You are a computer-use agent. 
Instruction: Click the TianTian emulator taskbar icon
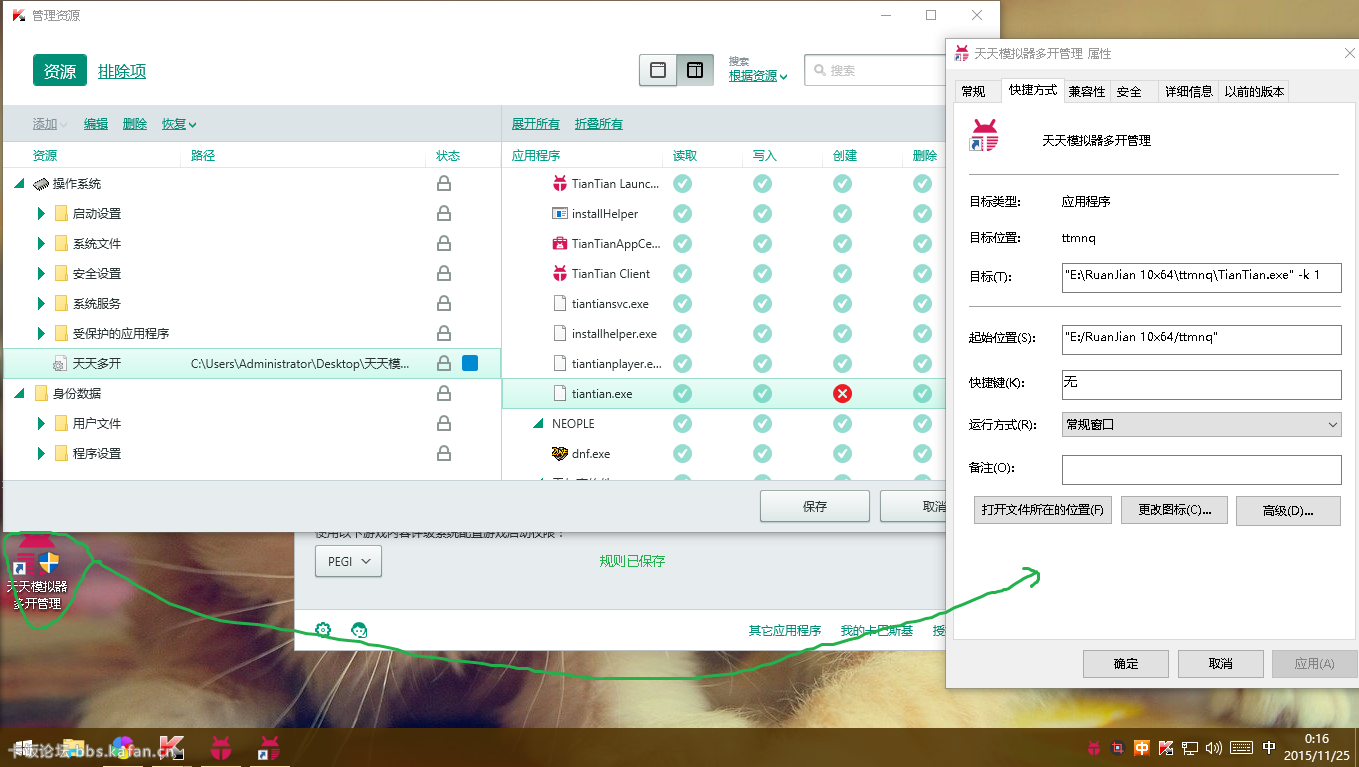220,748
